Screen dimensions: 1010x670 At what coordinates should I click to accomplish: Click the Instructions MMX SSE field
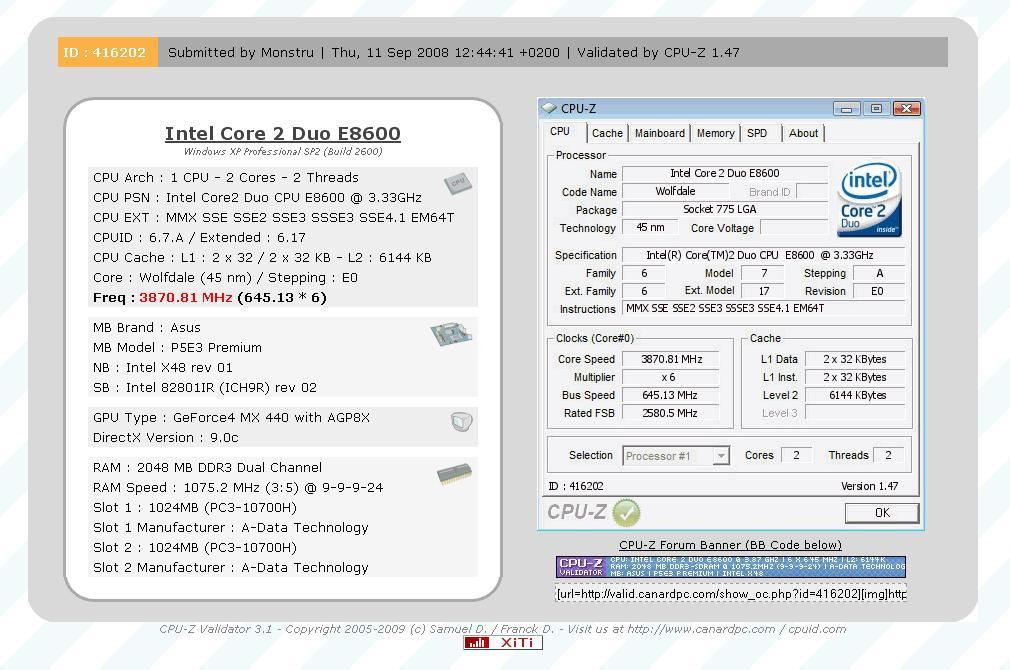click(763, 309)
